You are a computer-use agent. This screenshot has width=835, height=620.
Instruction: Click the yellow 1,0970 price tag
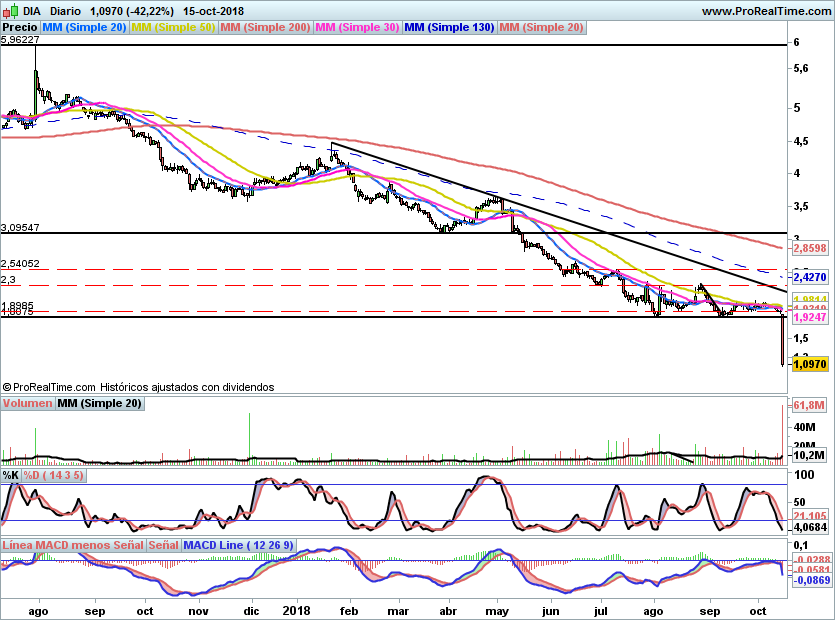[x=810, y=364]
